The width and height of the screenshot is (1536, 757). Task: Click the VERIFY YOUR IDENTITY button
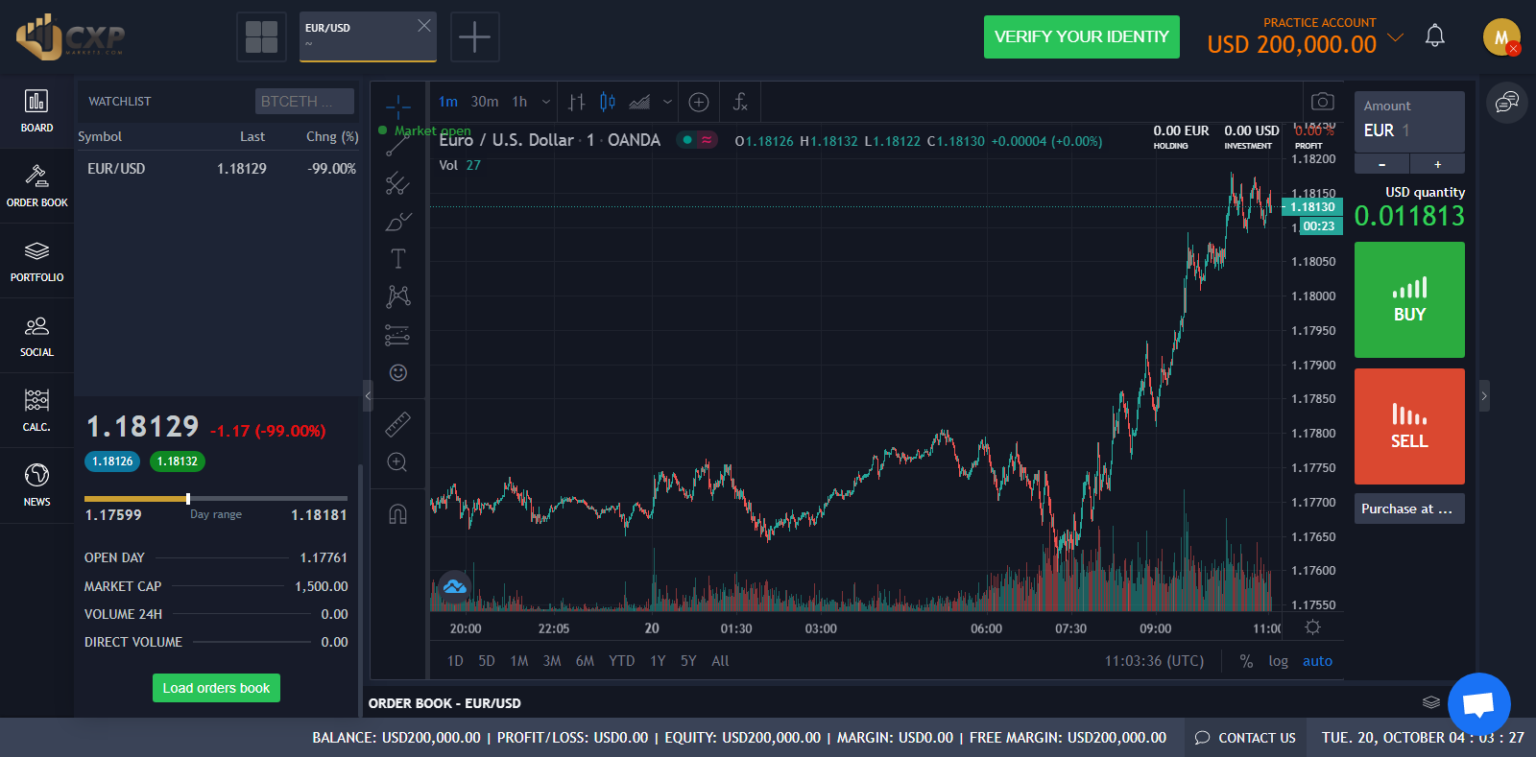pos(1082,37)
